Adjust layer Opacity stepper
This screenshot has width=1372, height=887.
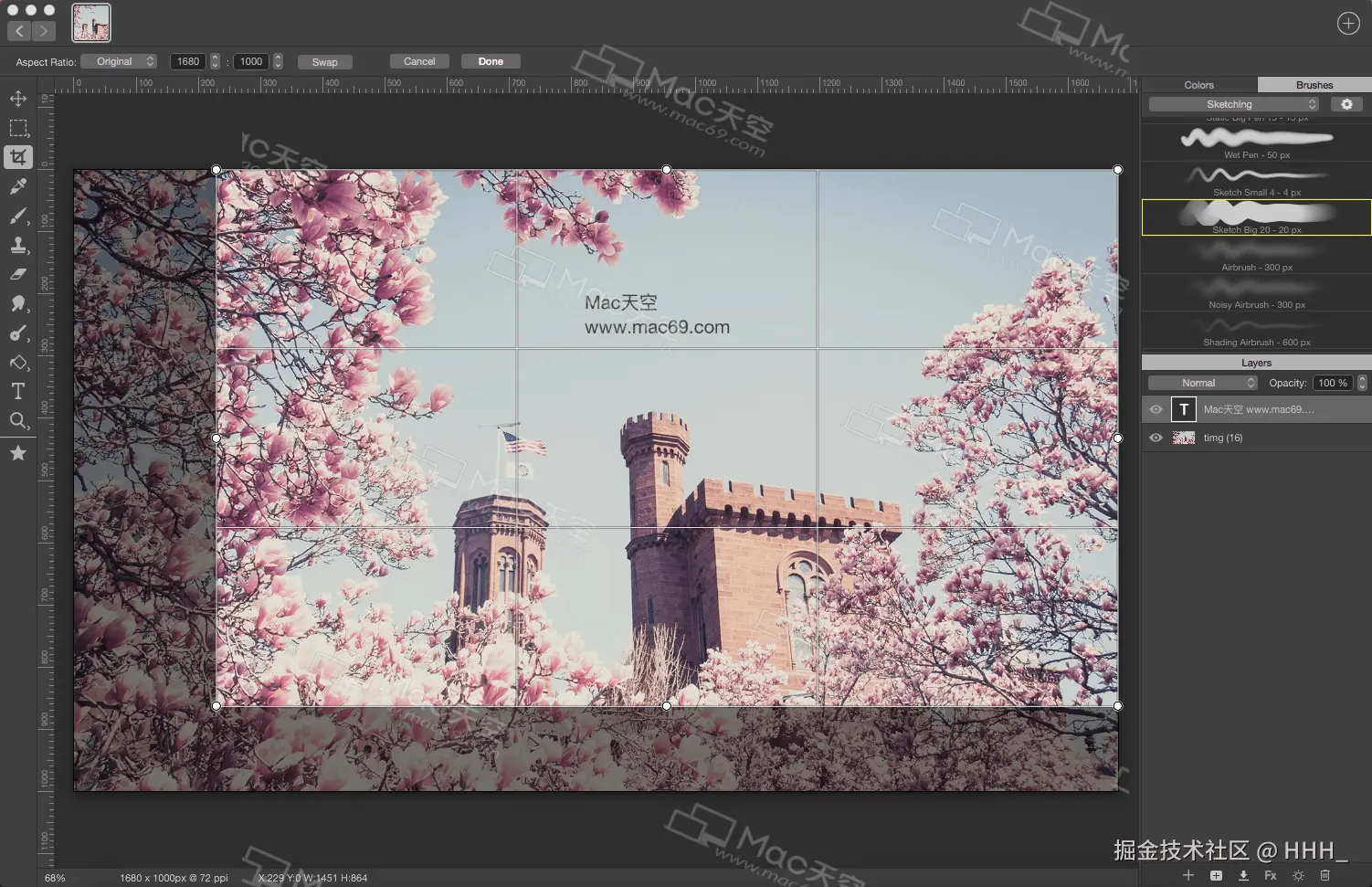coord(1362,383)
